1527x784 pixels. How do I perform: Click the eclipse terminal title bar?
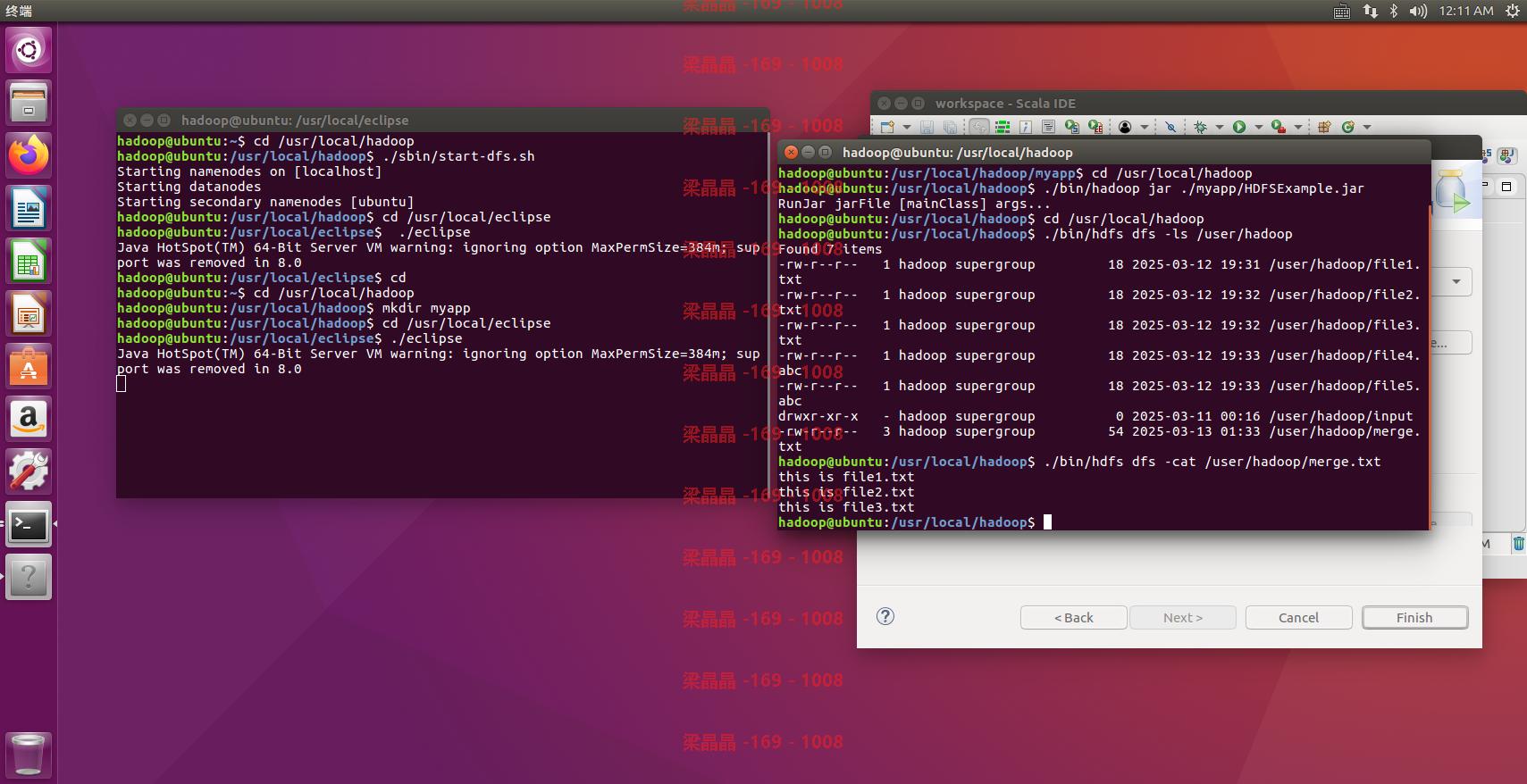click(442, 120)
